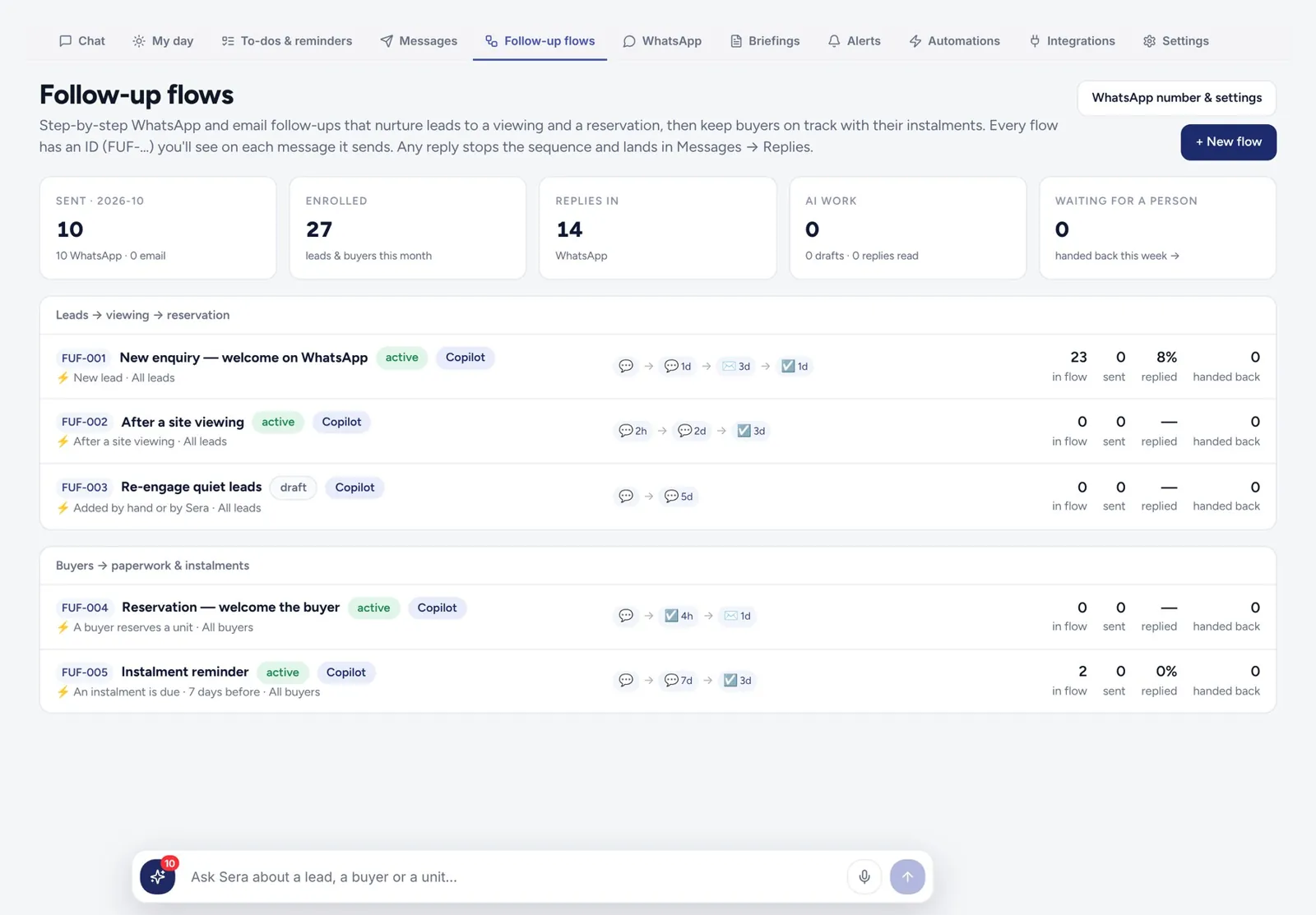This screenshot has height=915, width=1316.
Task: Click the draft status badge on FUF-003
Action: click(293, 487)
